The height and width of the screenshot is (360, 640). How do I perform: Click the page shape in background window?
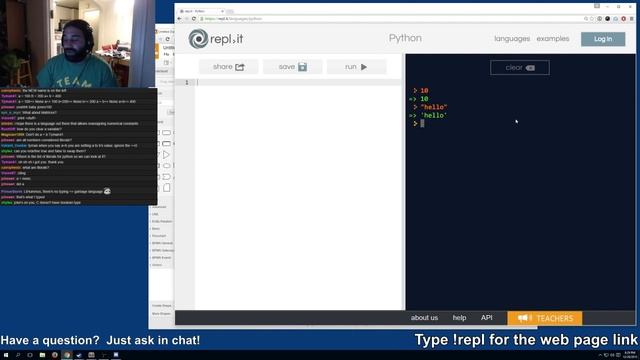click(167, 188)
